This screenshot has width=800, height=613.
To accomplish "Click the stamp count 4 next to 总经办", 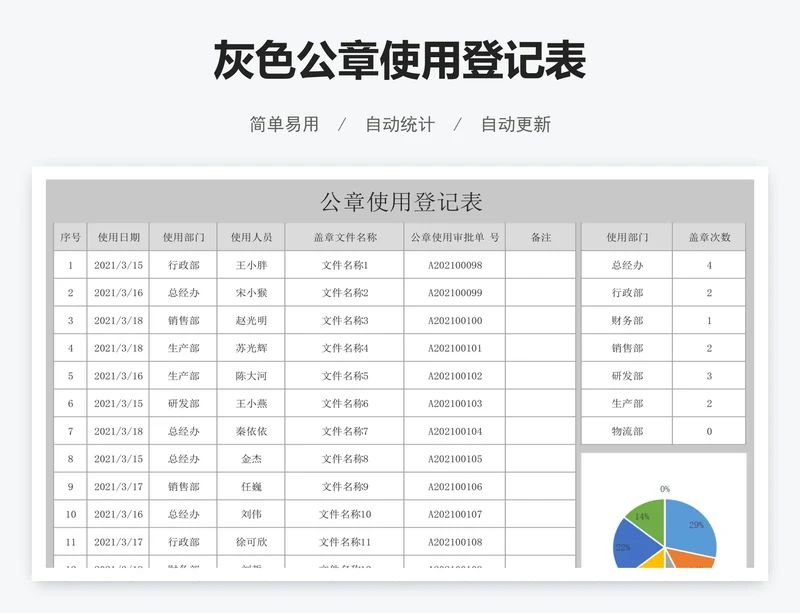I will 709,265.
